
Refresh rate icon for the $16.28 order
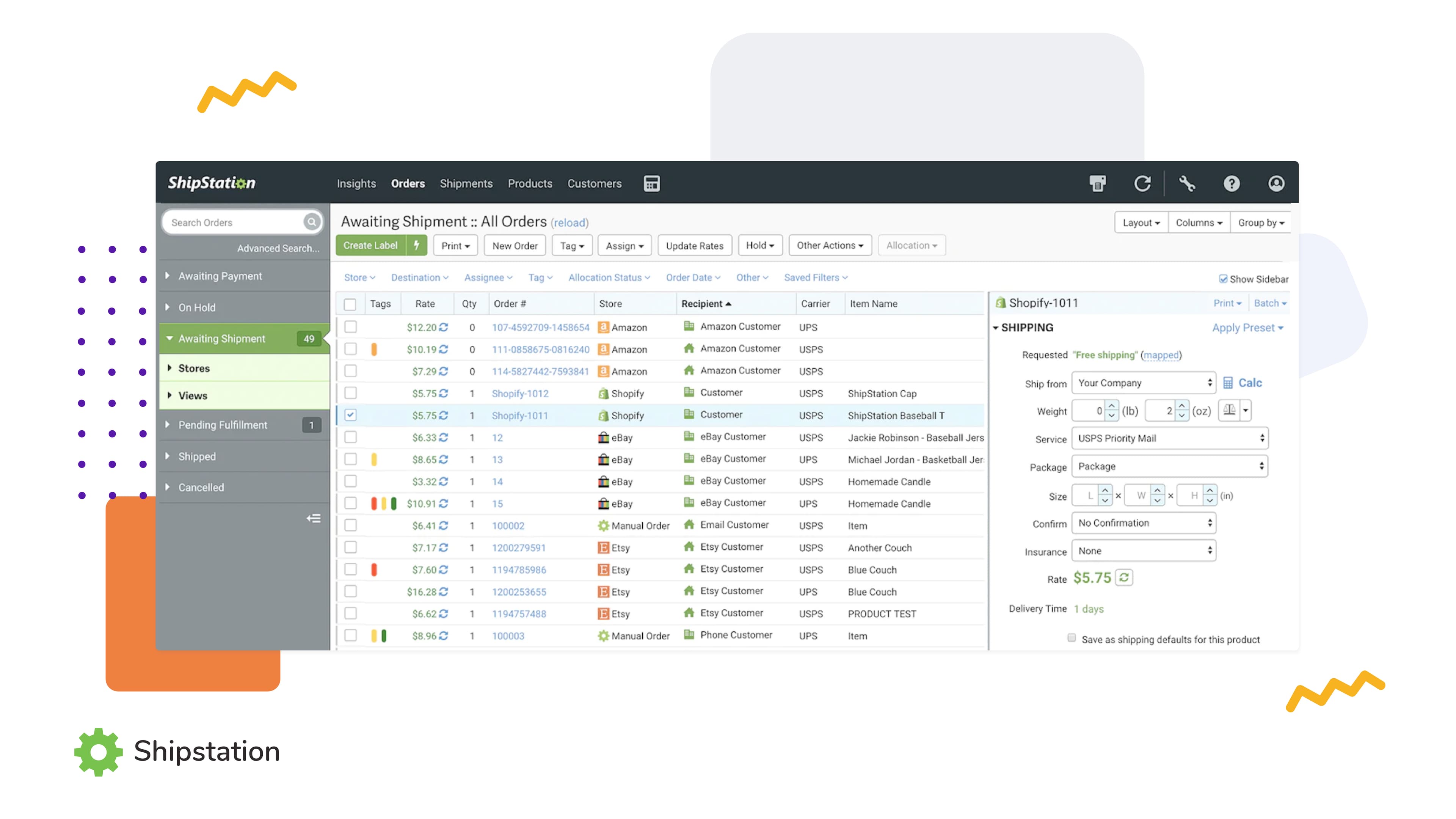444,592
